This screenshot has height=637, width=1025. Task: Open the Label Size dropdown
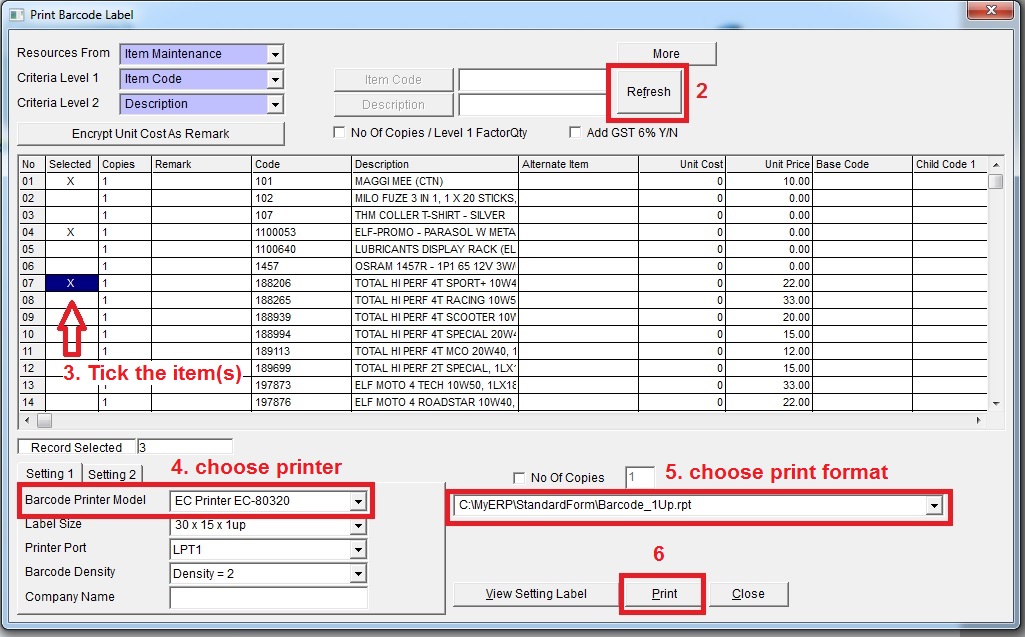(358, 526)
